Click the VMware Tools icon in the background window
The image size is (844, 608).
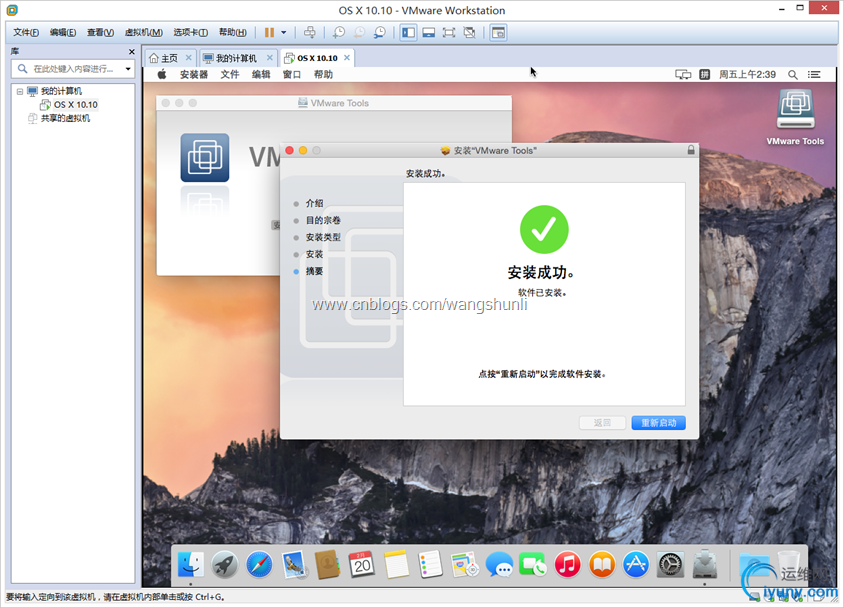click(205, 158)
